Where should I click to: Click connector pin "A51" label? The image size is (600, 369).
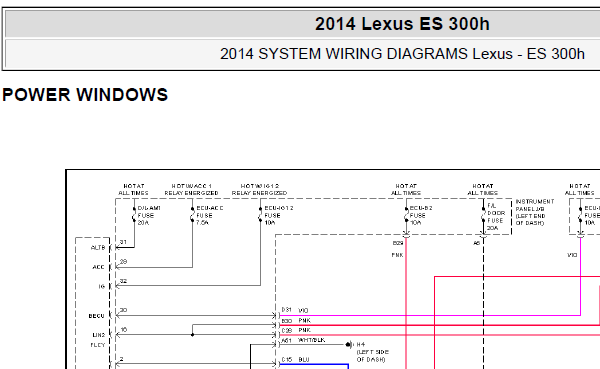(x=287, y=340)
